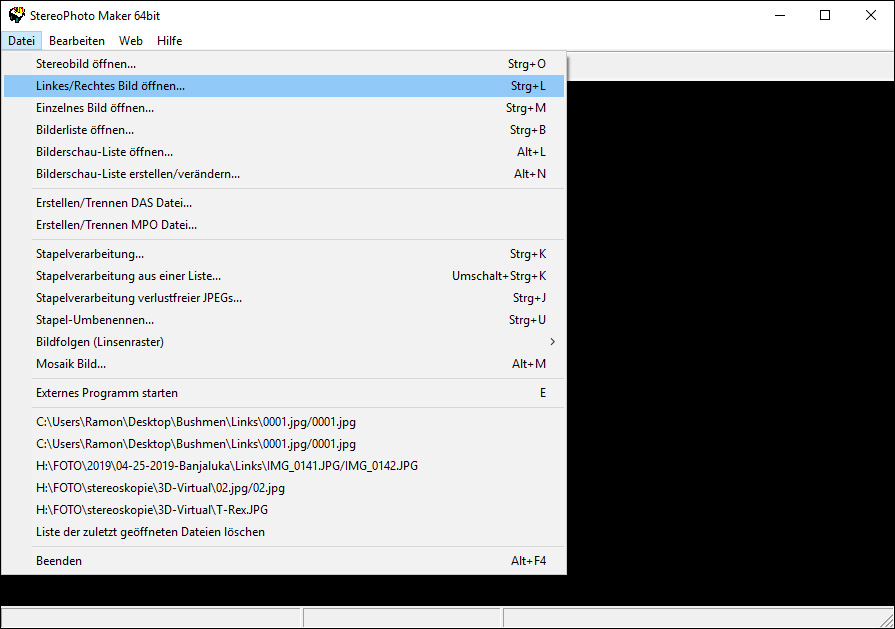The image size is (895, 629).
Task: Open recent file 3D-Virtual 02.jpg
Action: (284, 488)
